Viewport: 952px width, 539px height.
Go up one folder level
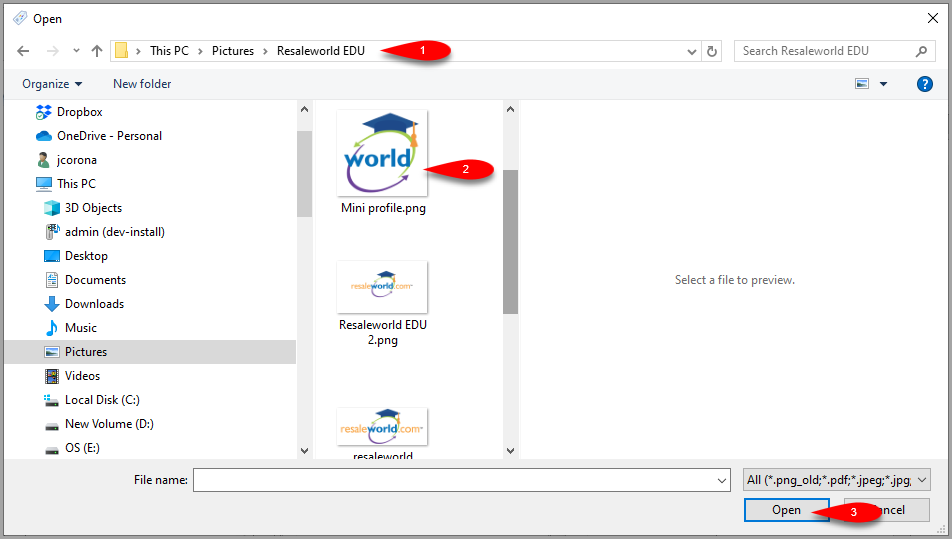97,51
